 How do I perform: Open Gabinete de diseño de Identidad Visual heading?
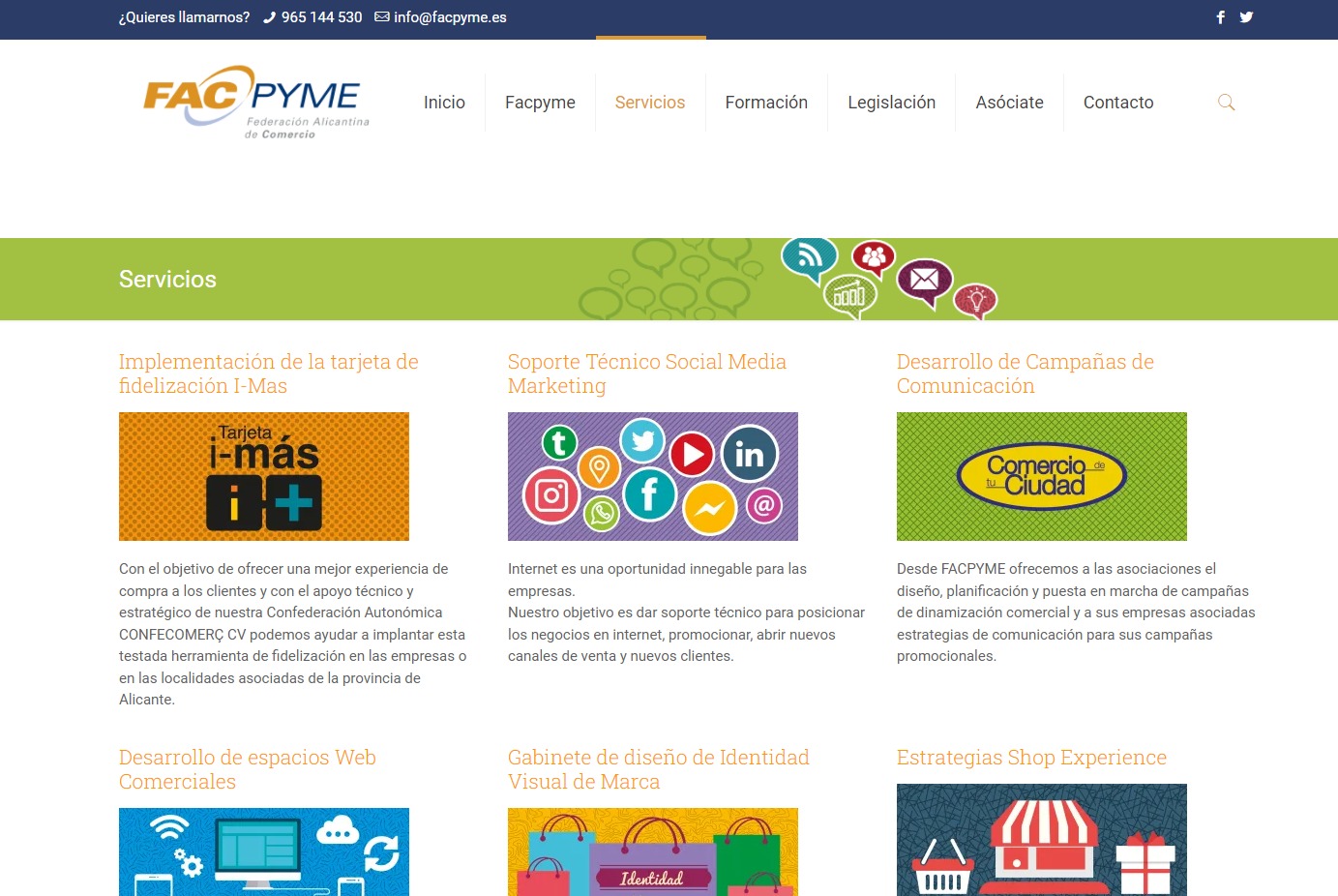pos(659,769)
